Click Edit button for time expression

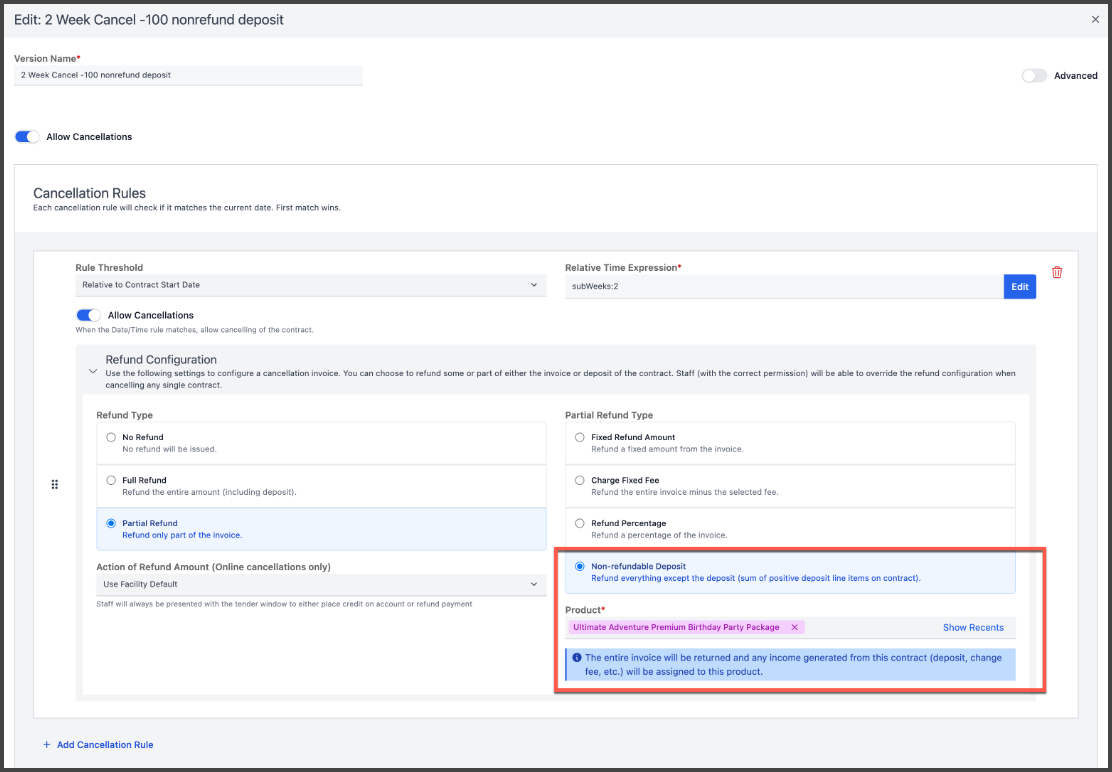(1019, 287)
